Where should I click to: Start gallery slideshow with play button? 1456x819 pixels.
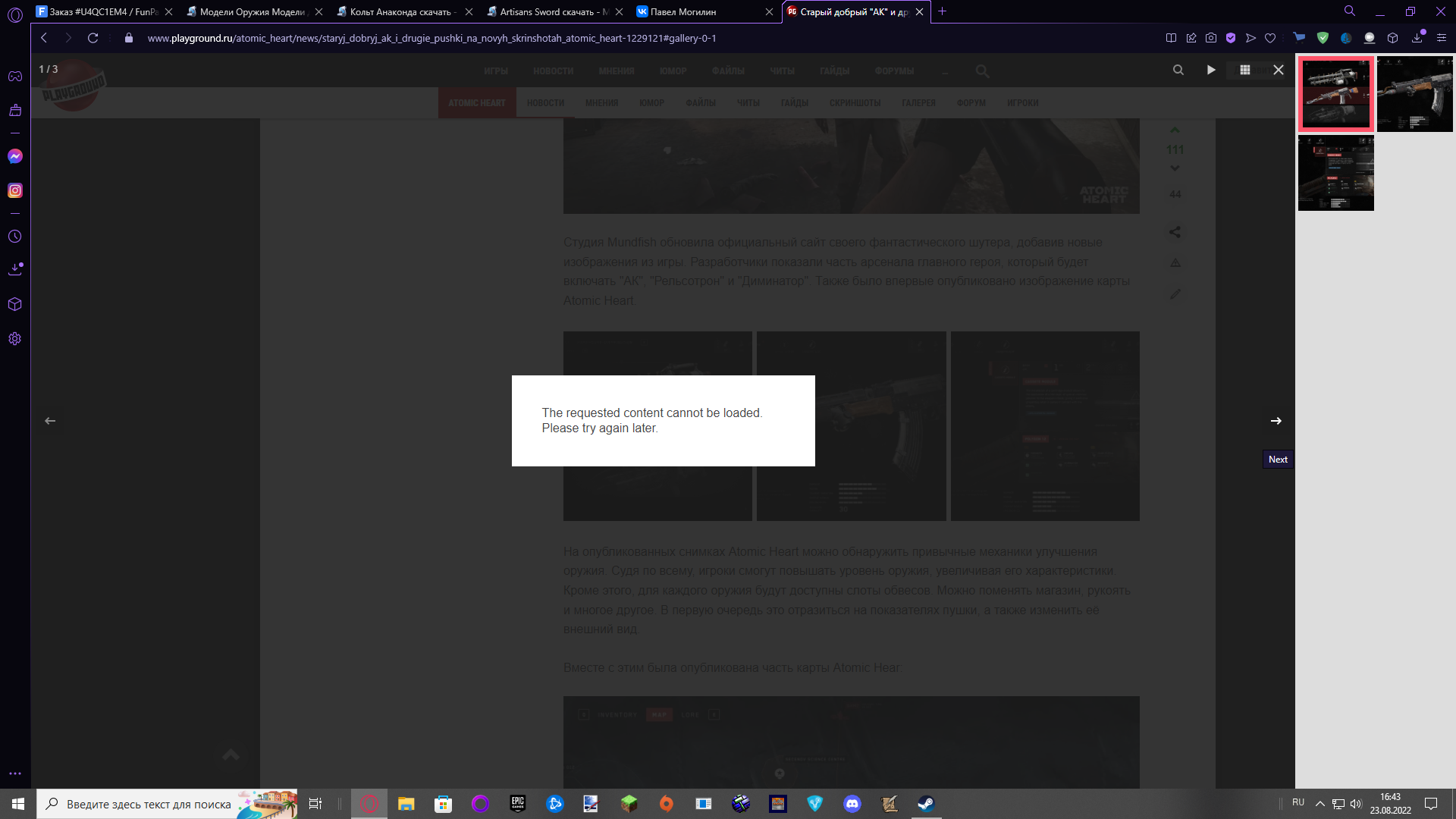[1211, 70]
